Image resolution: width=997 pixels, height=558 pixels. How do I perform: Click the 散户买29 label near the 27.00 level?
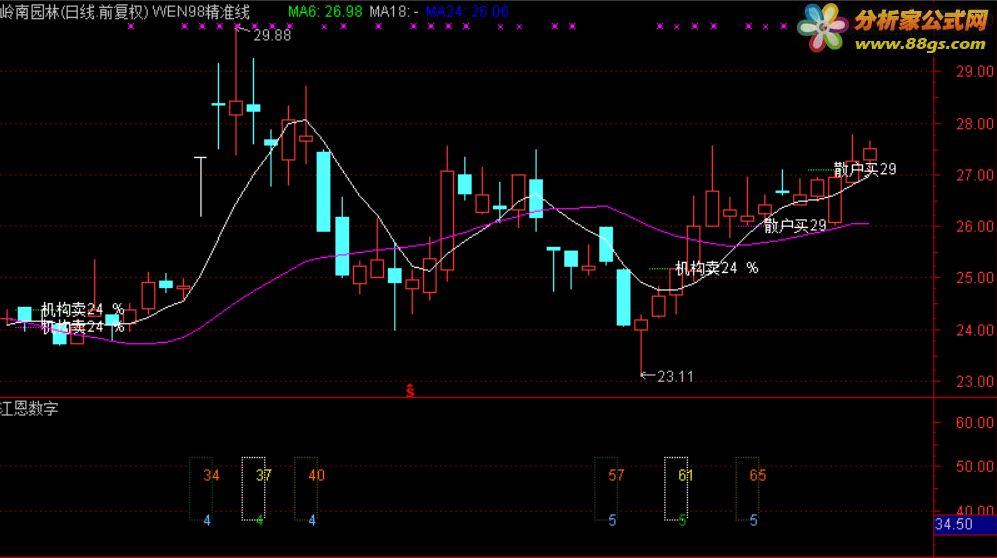click(x=865, y=169)
